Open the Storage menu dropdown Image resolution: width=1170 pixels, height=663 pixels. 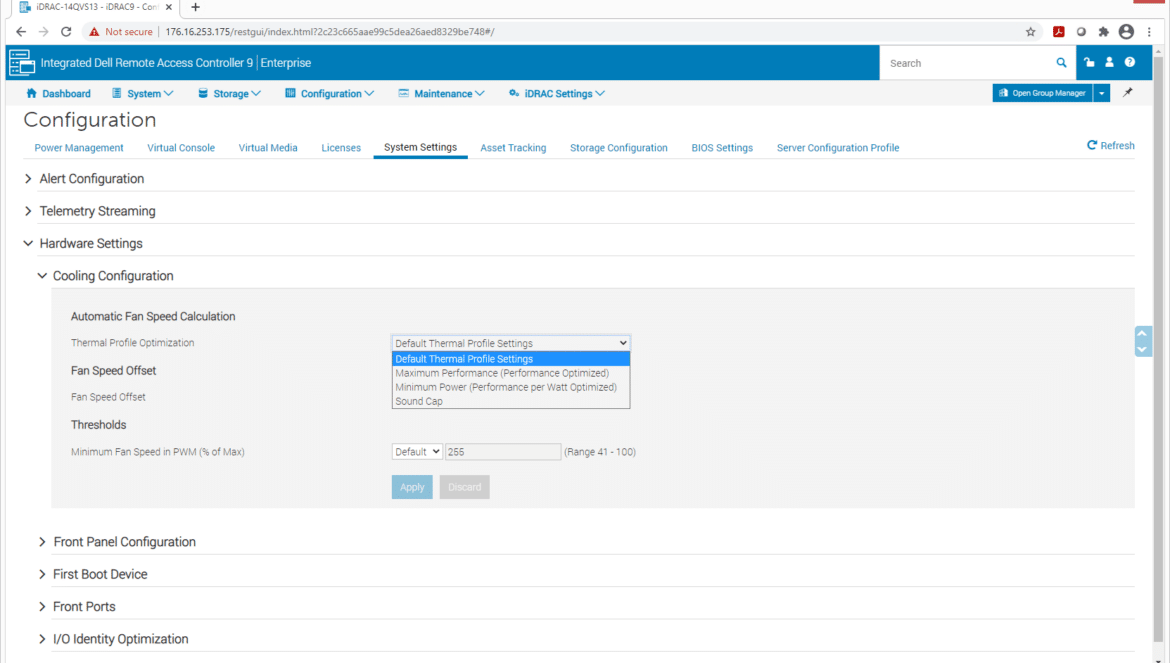pyautogui.click(x=229, y=93)
